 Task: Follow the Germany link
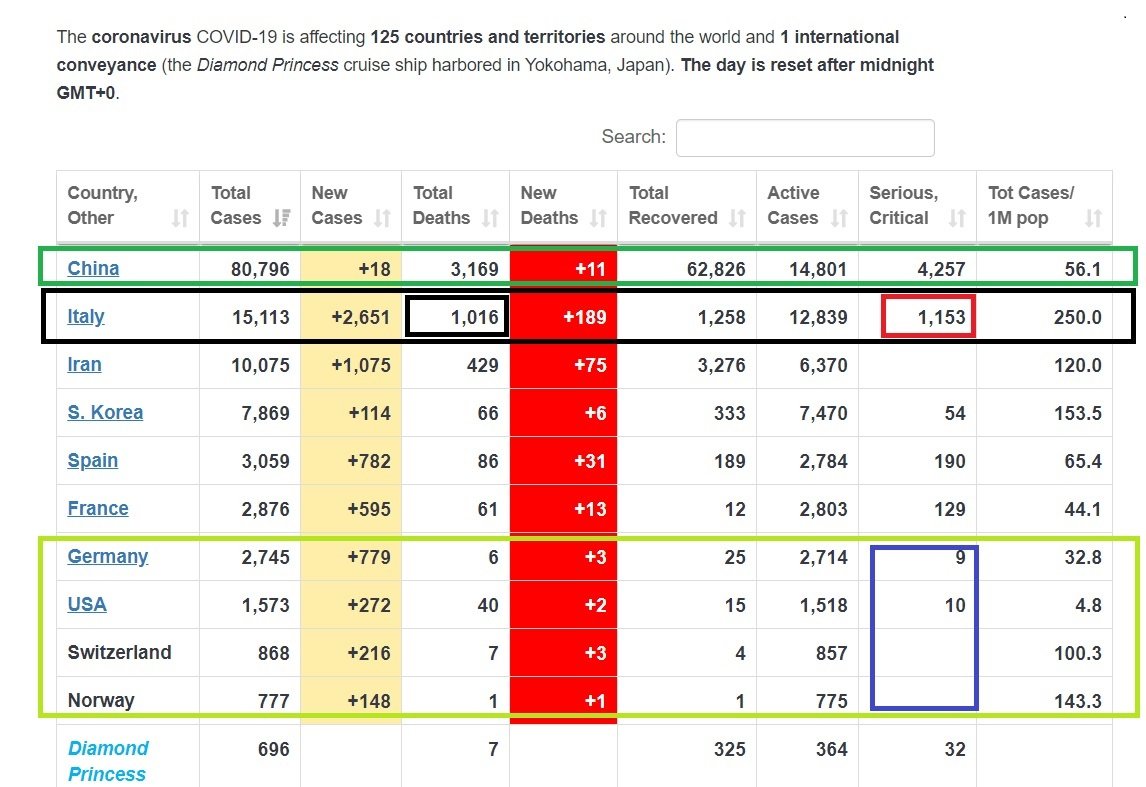click(107, 557)
